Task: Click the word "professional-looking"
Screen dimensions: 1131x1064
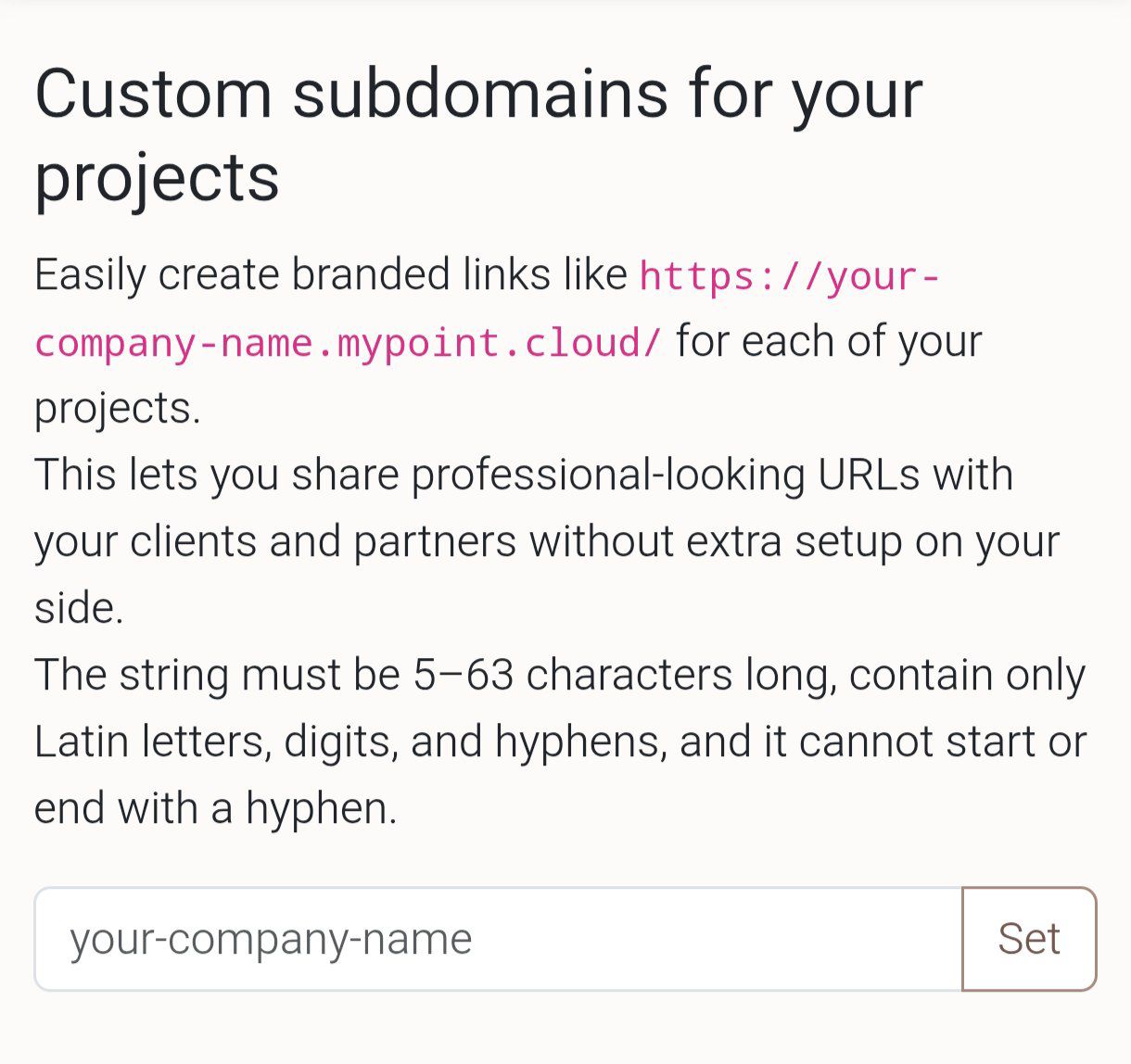Action: coord(608,475)
